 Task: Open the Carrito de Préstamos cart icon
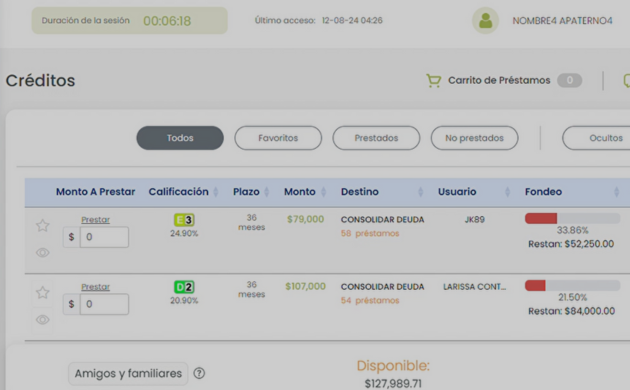click(x=434, y=81)
